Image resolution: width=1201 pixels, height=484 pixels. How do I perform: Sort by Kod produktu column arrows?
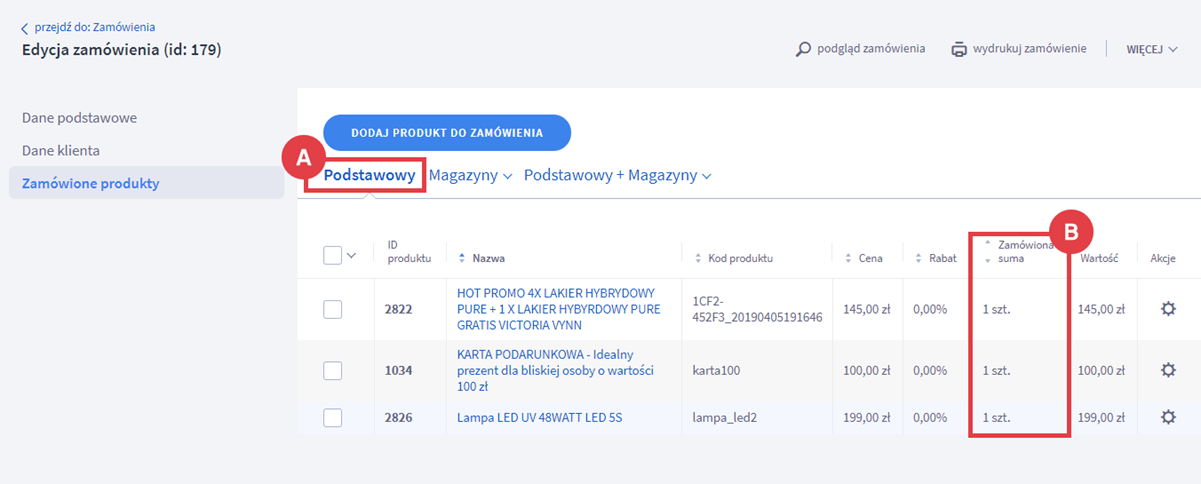coord(697,258)
